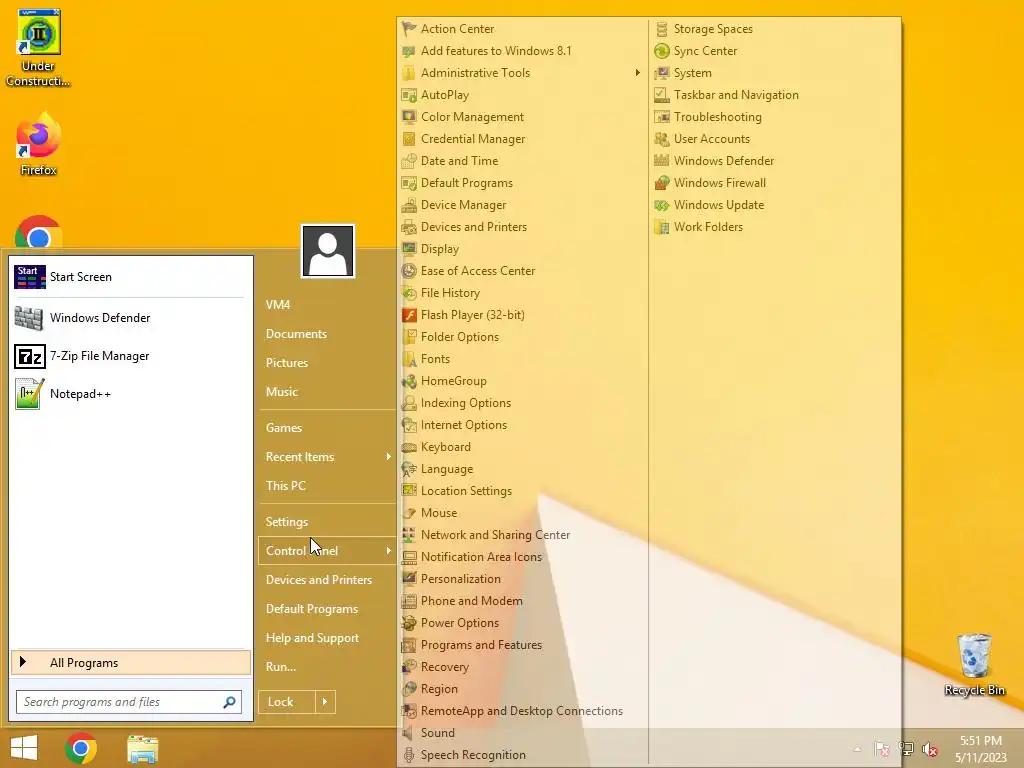The width and height of the screenshot is (1024, 768).
Task: Open HomeGroup icon
Action: [x=409, y=381]
